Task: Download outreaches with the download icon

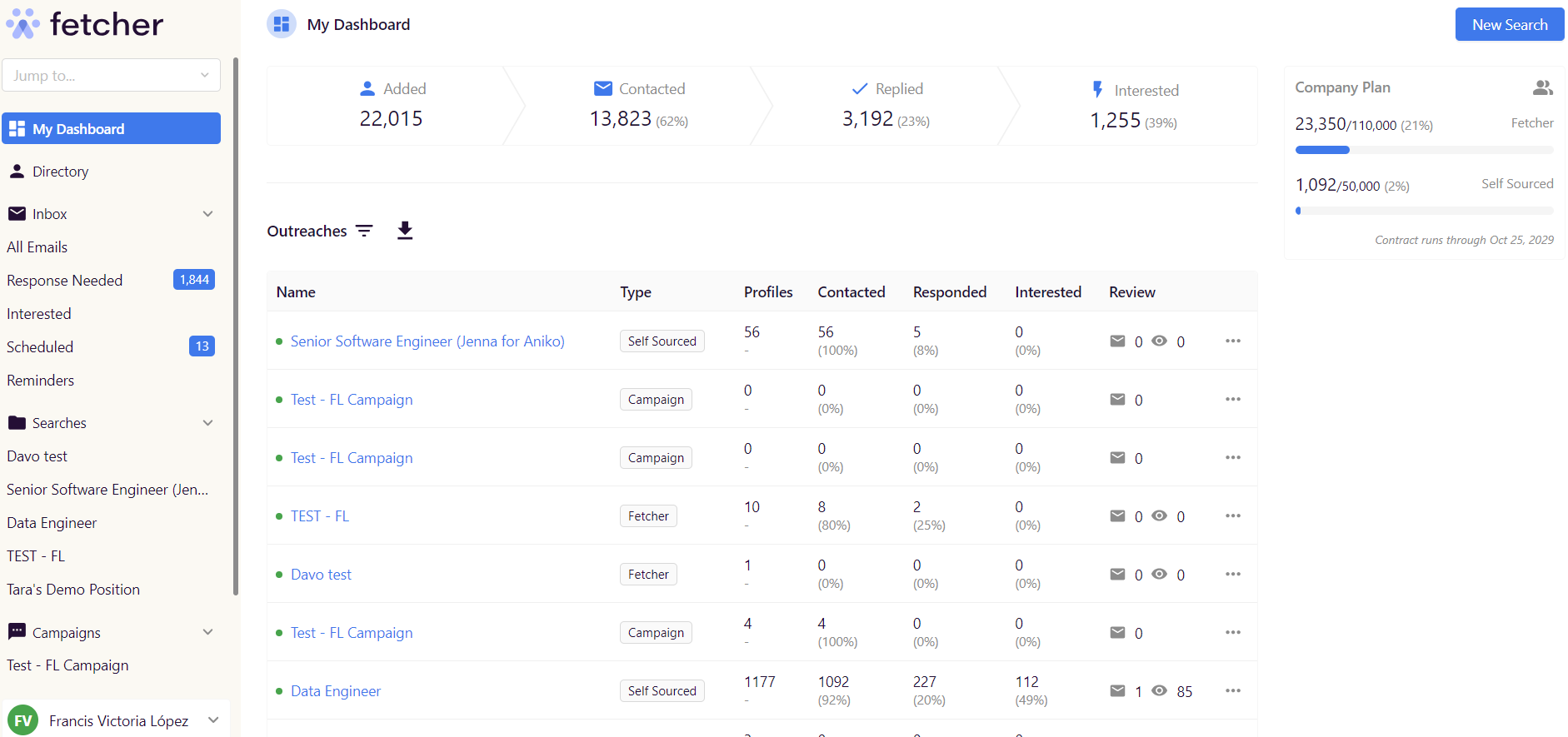Action: click(405, 231)
